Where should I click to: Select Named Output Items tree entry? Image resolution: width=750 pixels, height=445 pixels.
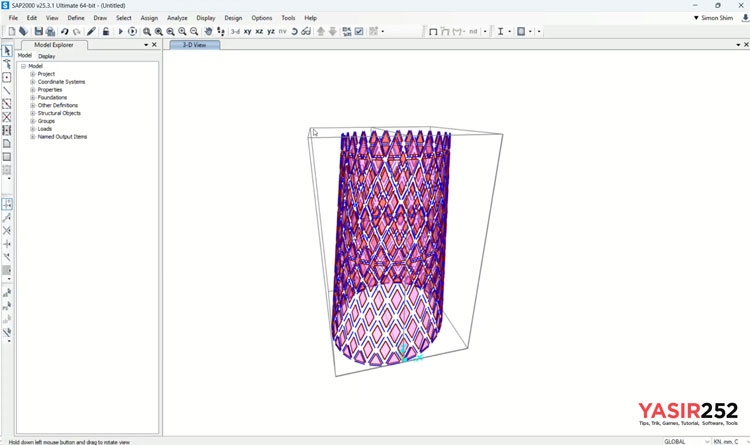pos(62,137)
